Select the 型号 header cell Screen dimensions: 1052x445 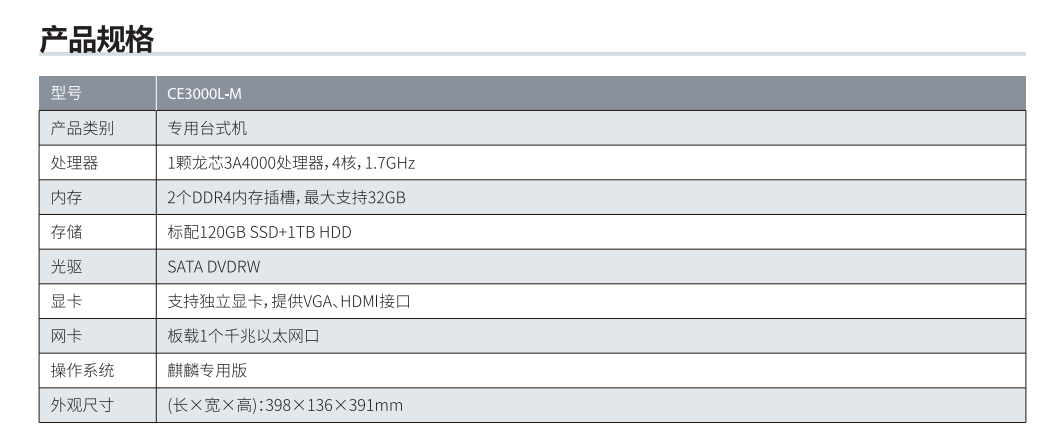(98, 93)
